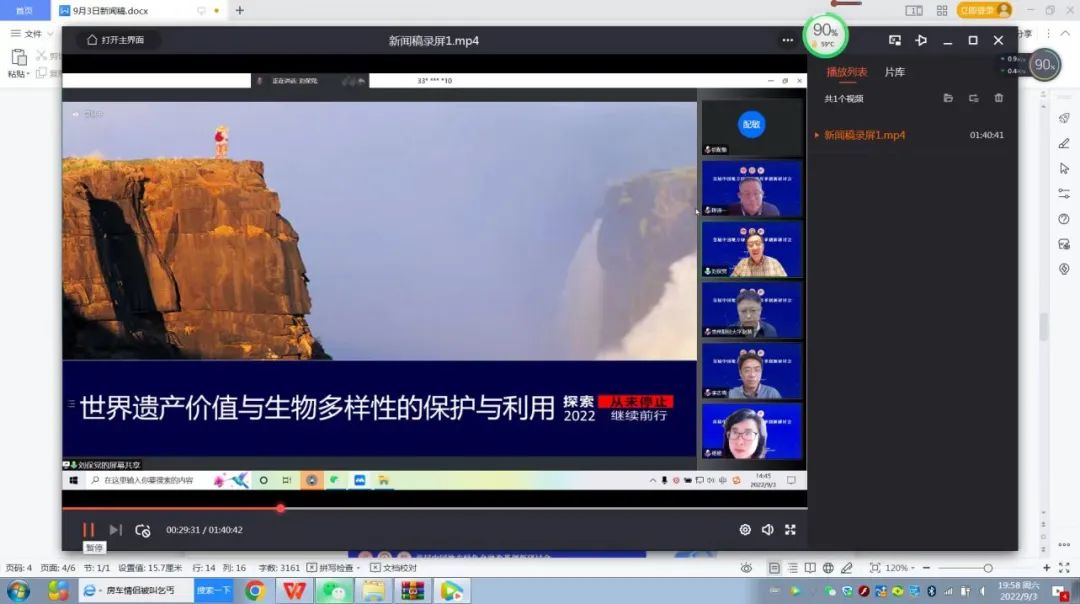Image resolution: width=1080 pixels, height=604 pixels.
Task: Mute the player volume
Action: pos(767,530)
